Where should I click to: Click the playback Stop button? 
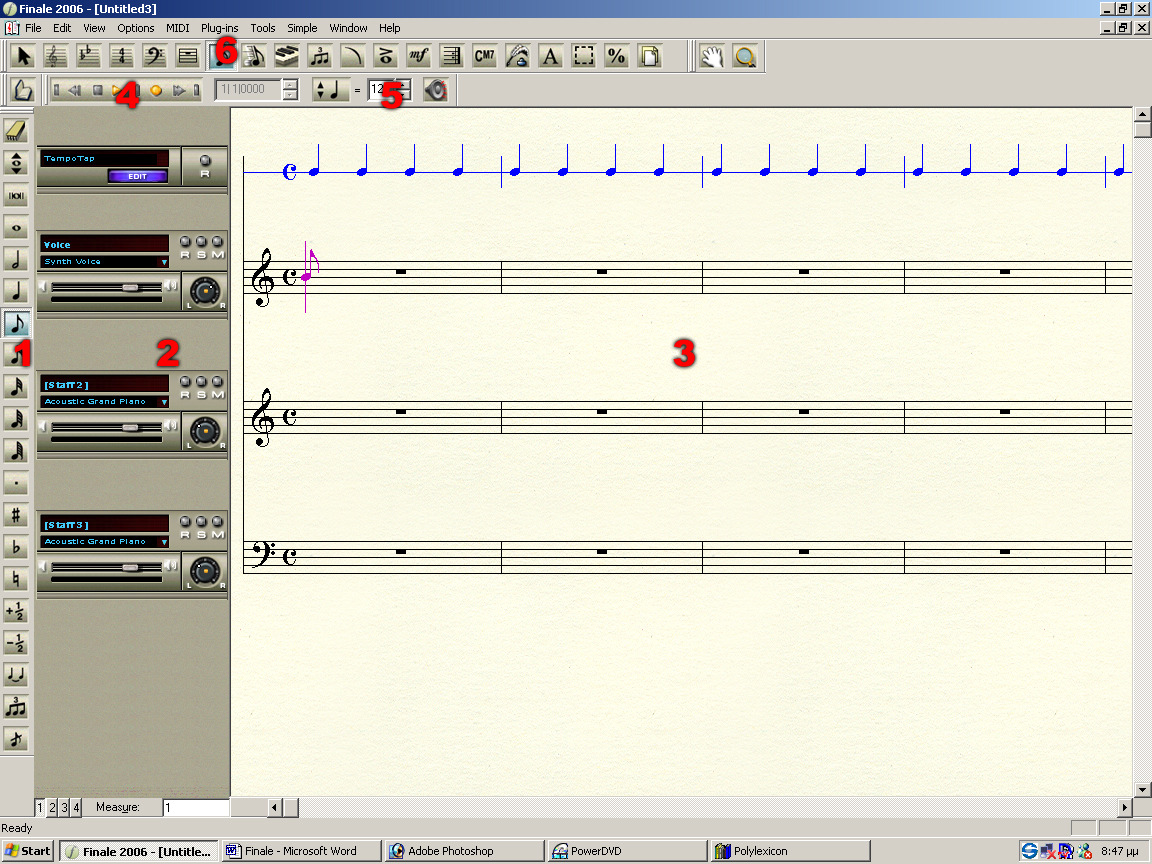(x=97, y=90)
